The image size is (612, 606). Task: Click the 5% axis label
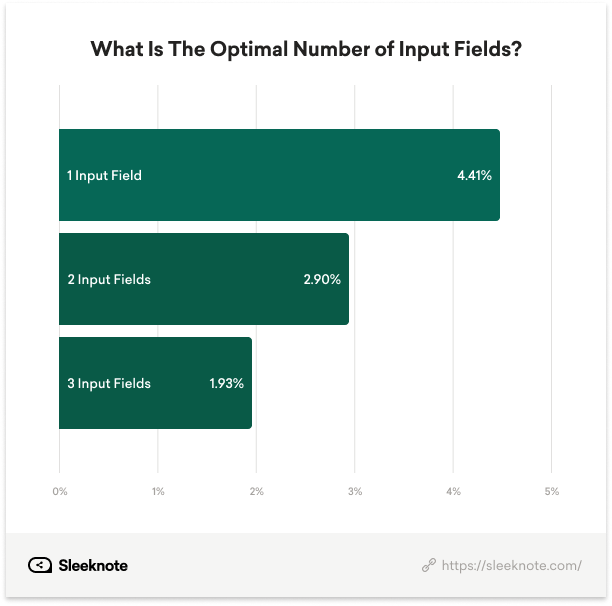coord(552,491)
